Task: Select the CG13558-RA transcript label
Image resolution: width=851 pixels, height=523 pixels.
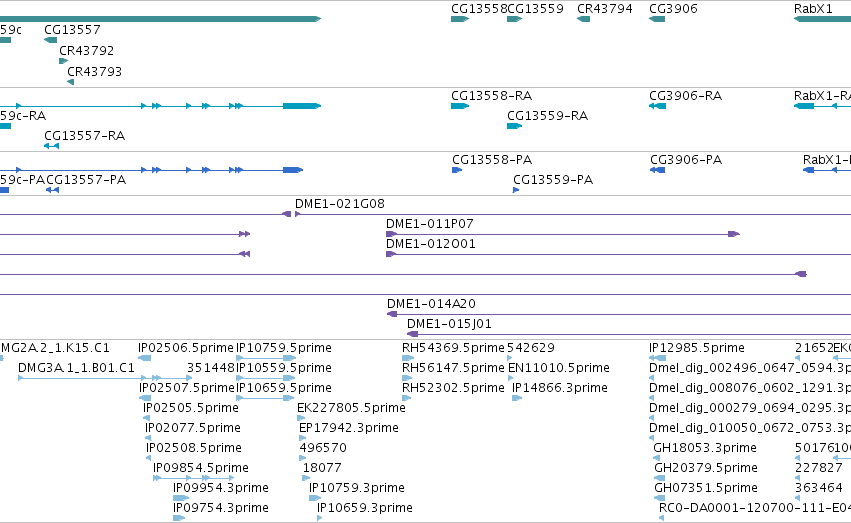Action: [x=491, y=96]
